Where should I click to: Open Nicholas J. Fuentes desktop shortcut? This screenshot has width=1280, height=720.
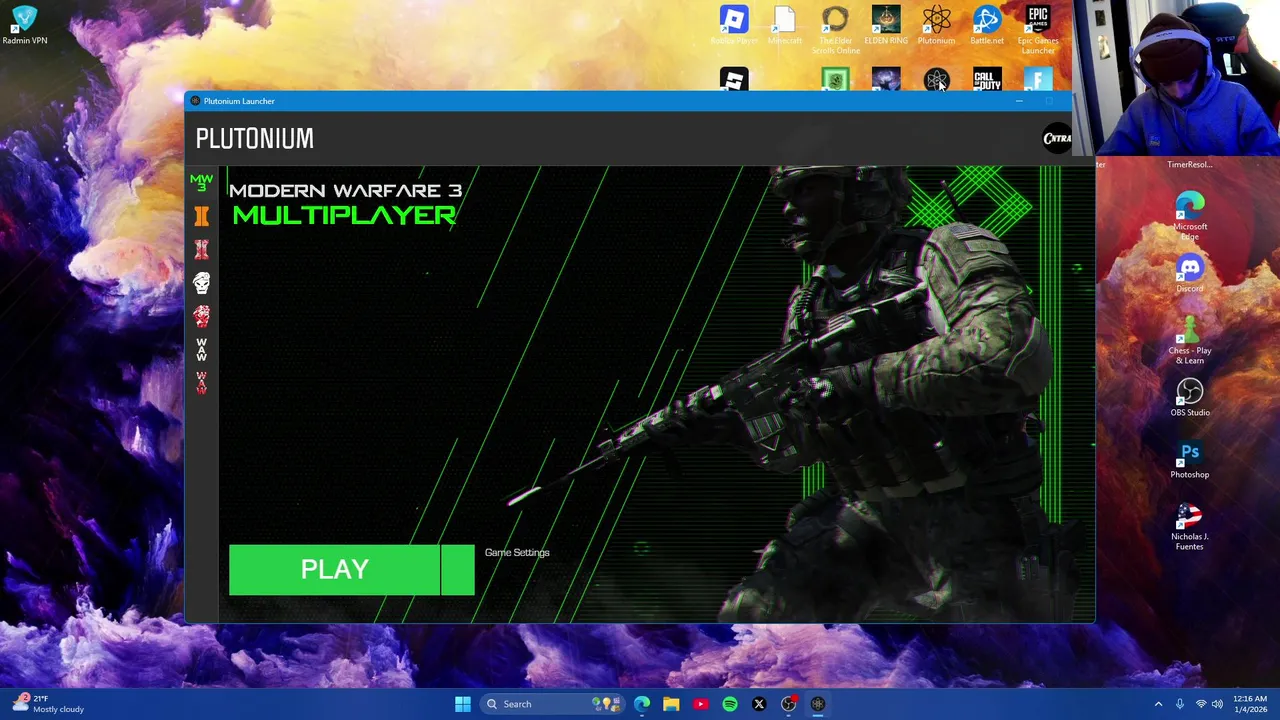(x=1190, y=526)
